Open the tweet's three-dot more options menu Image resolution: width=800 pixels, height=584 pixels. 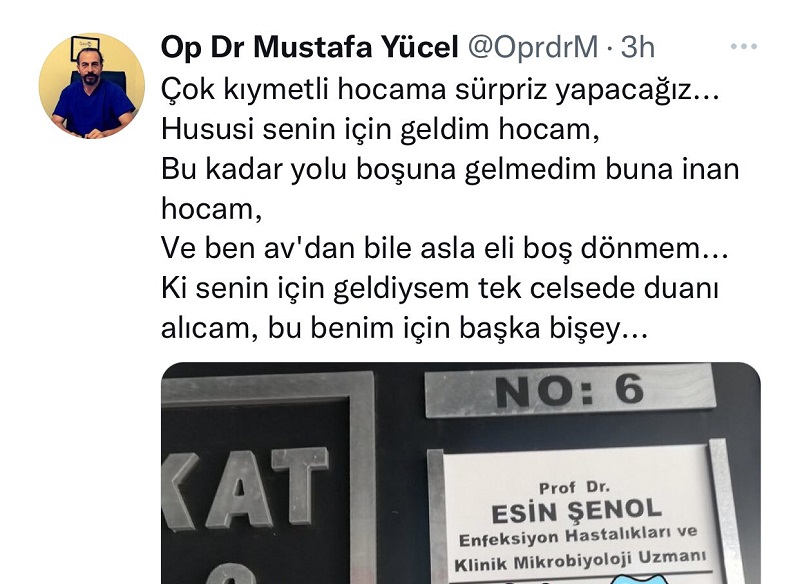click(743, 46)
